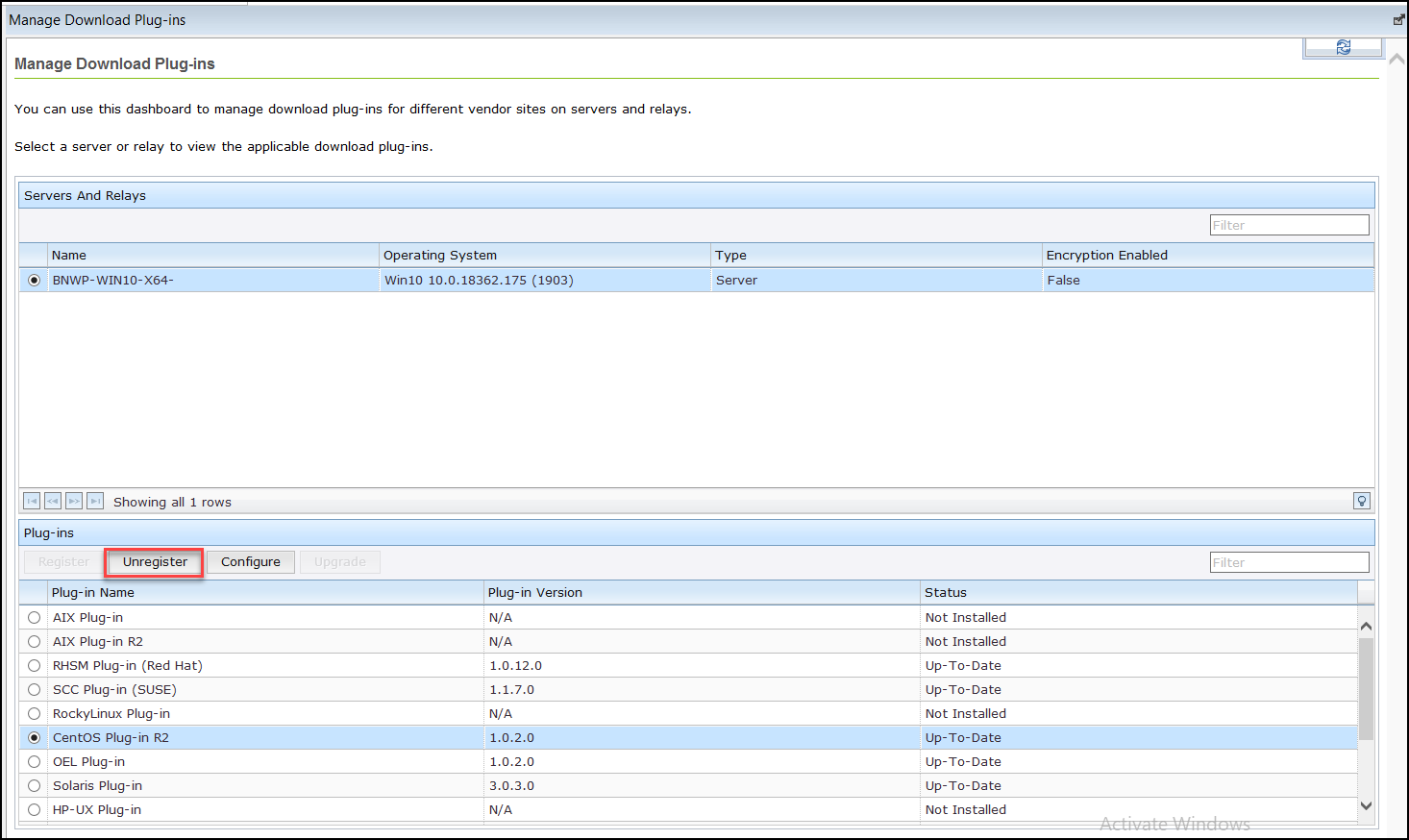Sort by the Plug-in Version column header
This screenshot has width=1409, height=840.
click(x=535, y=592)
